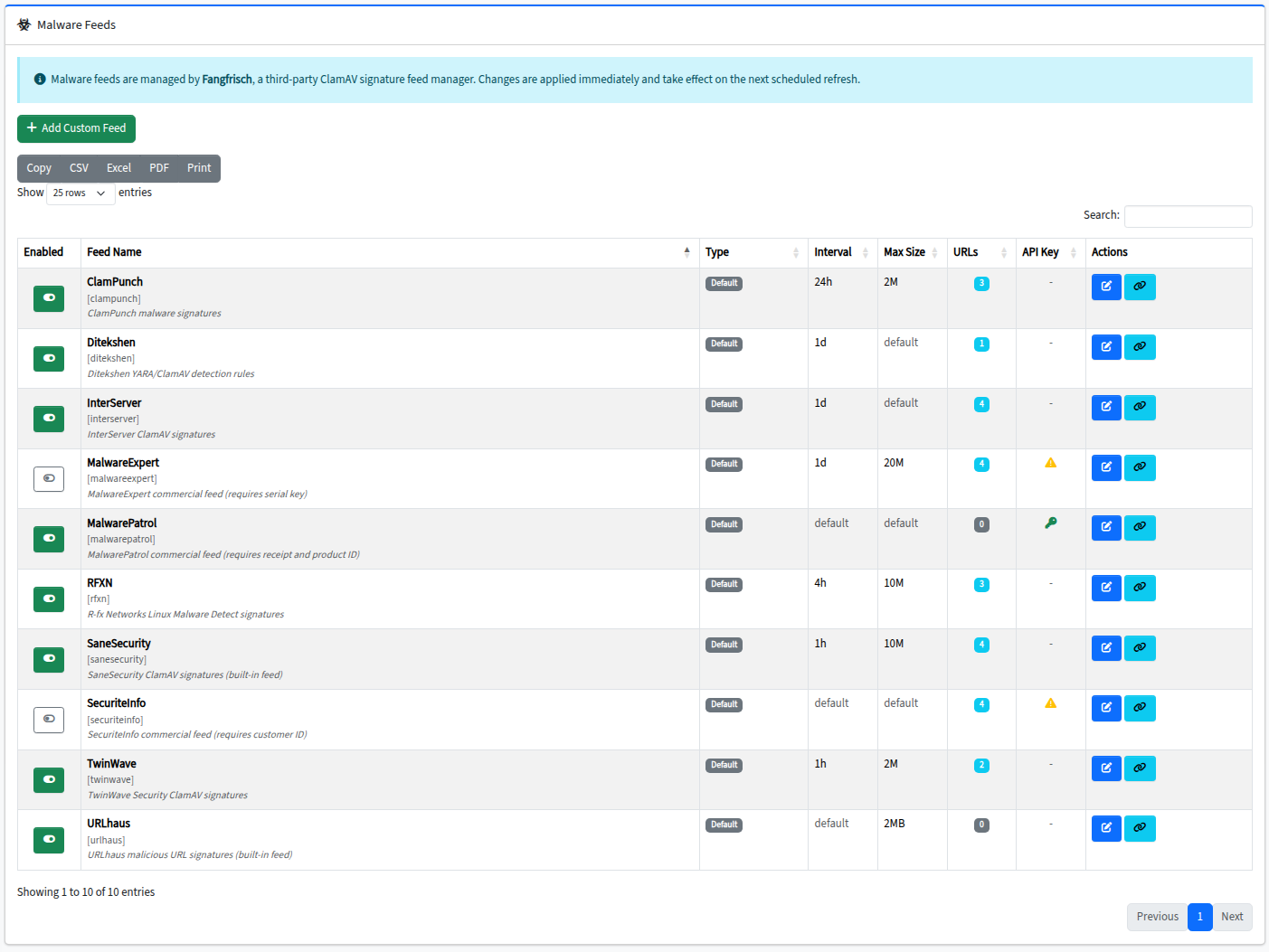Open the link action for URLhaus
This screenshot has height=952, width=1269.
pos(1140,828)
